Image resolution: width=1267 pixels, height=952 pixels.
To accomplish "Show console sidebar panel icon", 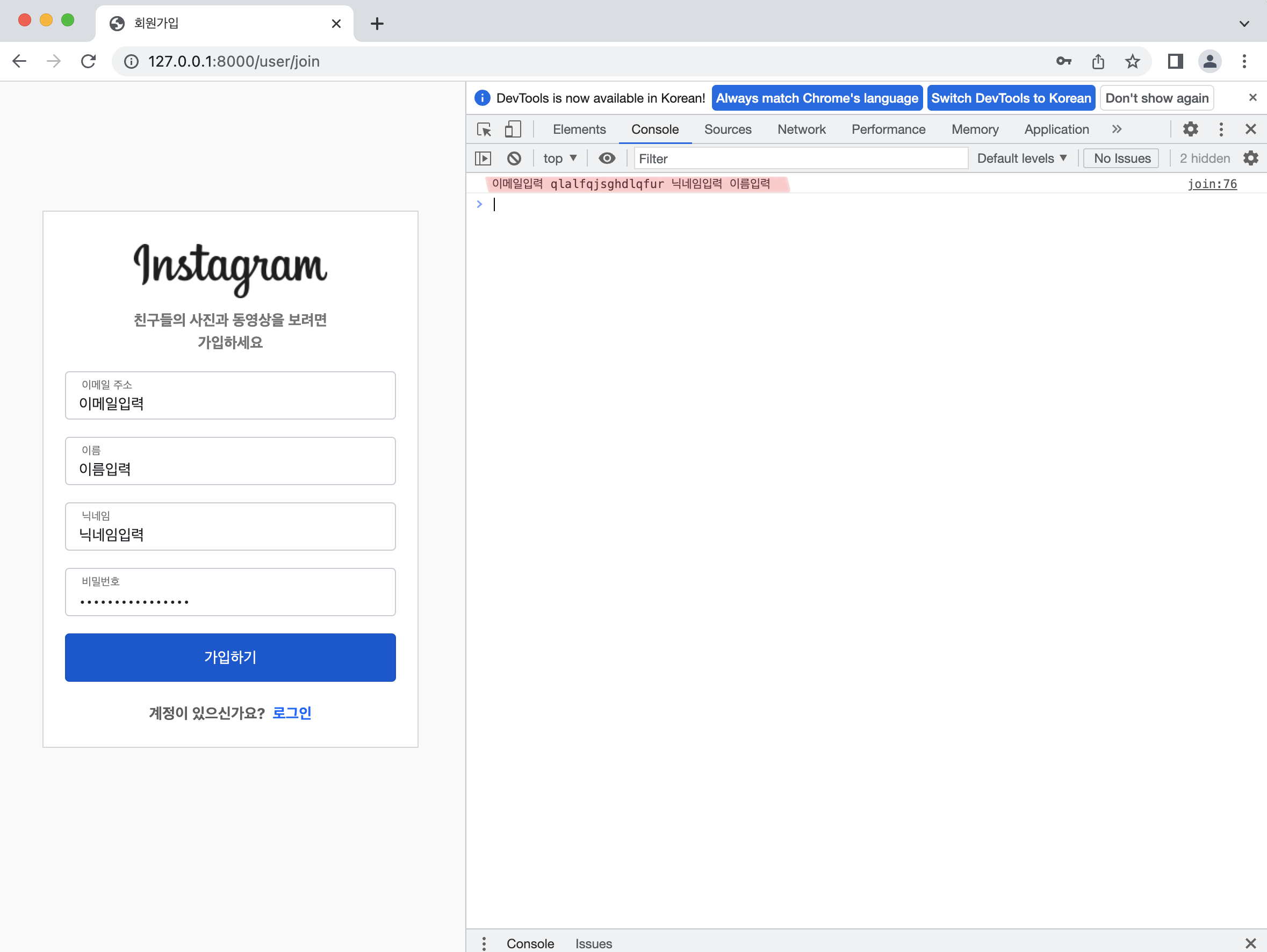I will point(483,158).
